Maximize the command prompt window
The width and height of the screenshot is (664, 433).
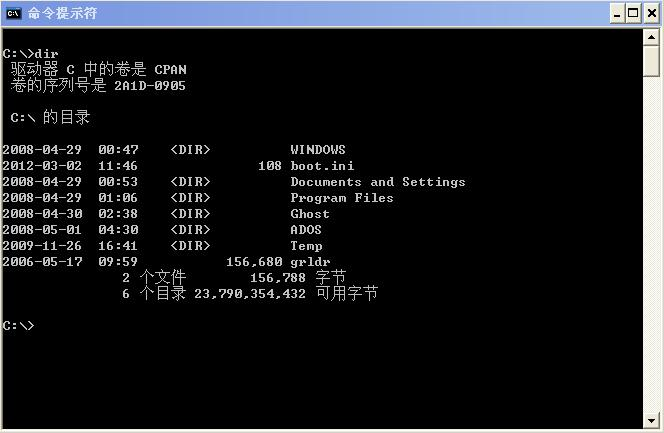(x=633, y=14)
